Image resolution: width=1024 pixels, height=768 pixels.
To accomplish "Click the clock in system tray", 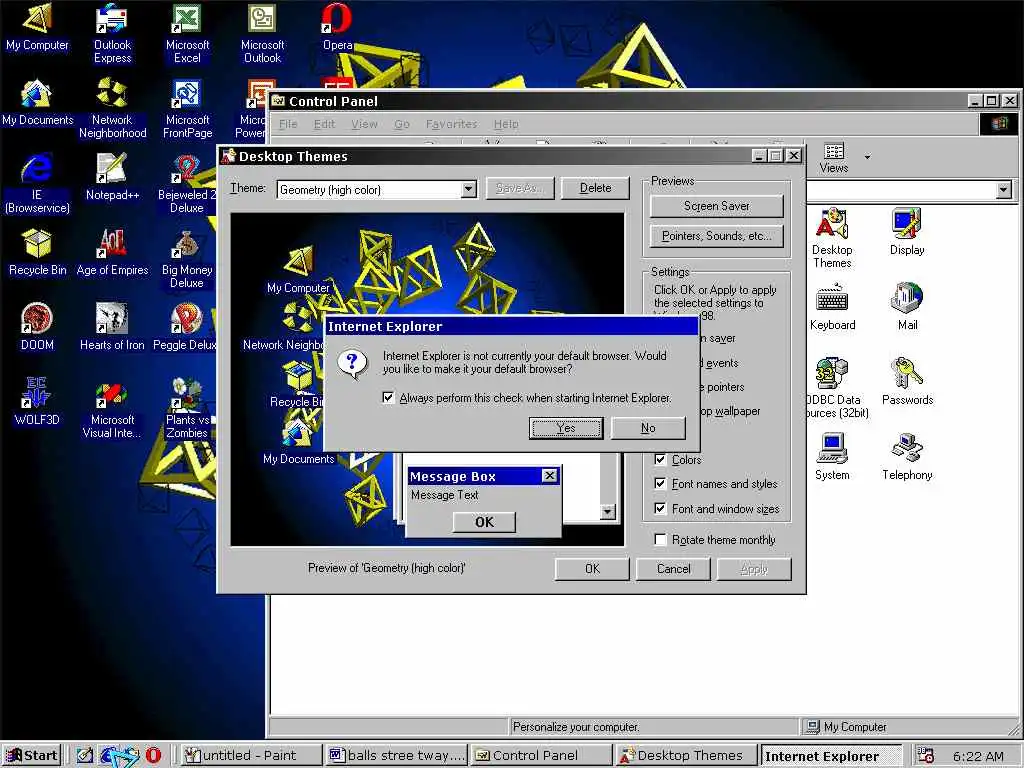I will point(978,756).
